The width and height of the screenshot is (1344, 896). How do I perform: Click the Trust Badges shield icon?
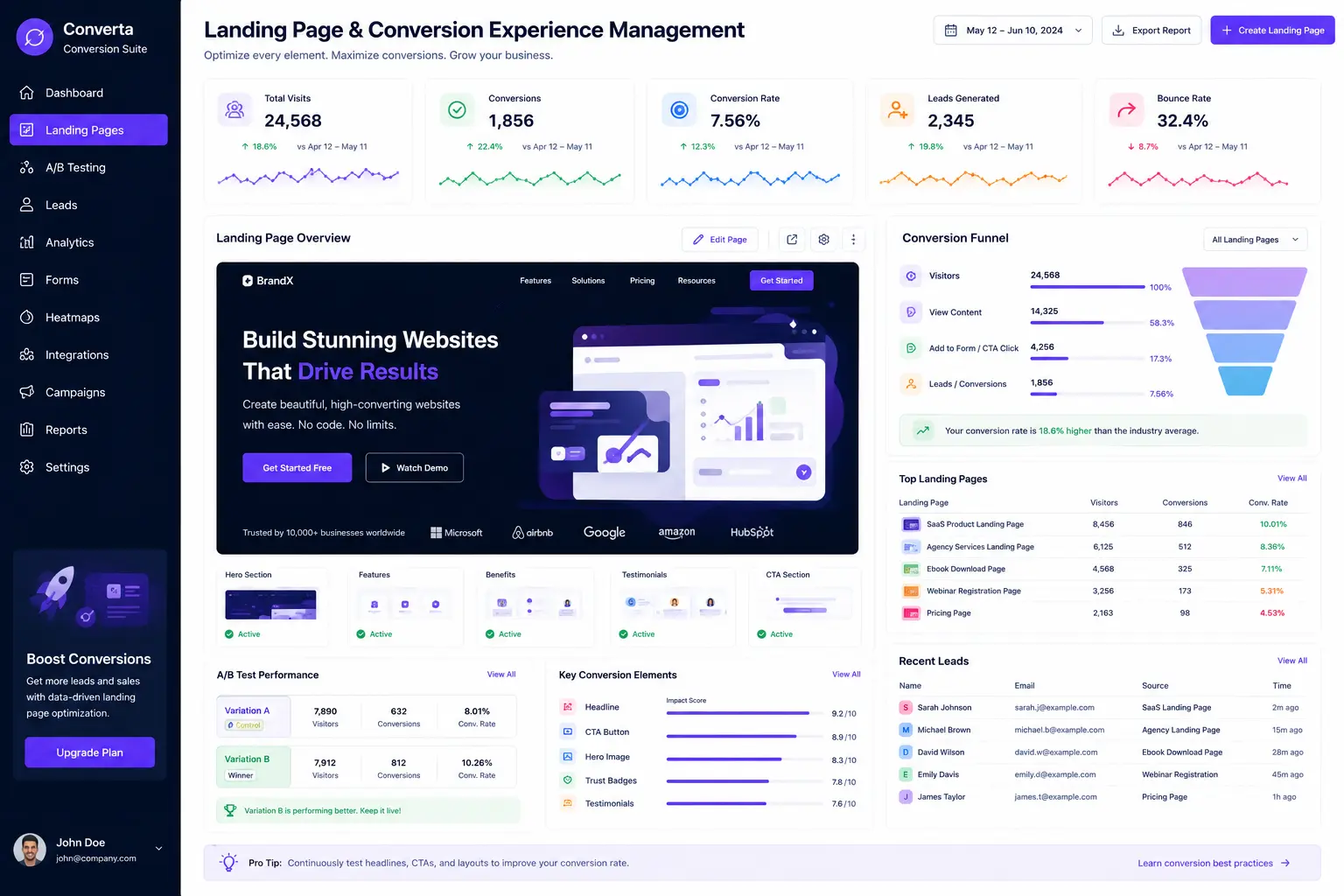tap(567, 780)
